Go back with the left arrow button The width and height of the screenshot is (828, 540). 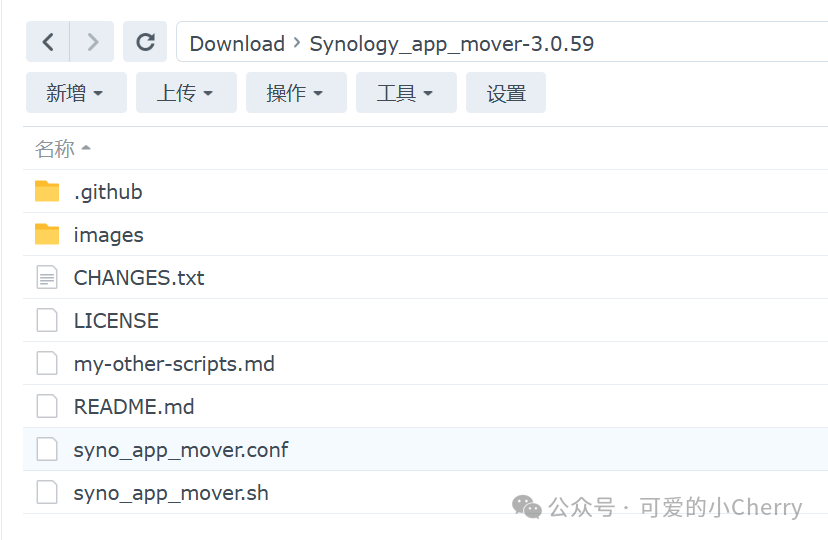pos(48,42)
